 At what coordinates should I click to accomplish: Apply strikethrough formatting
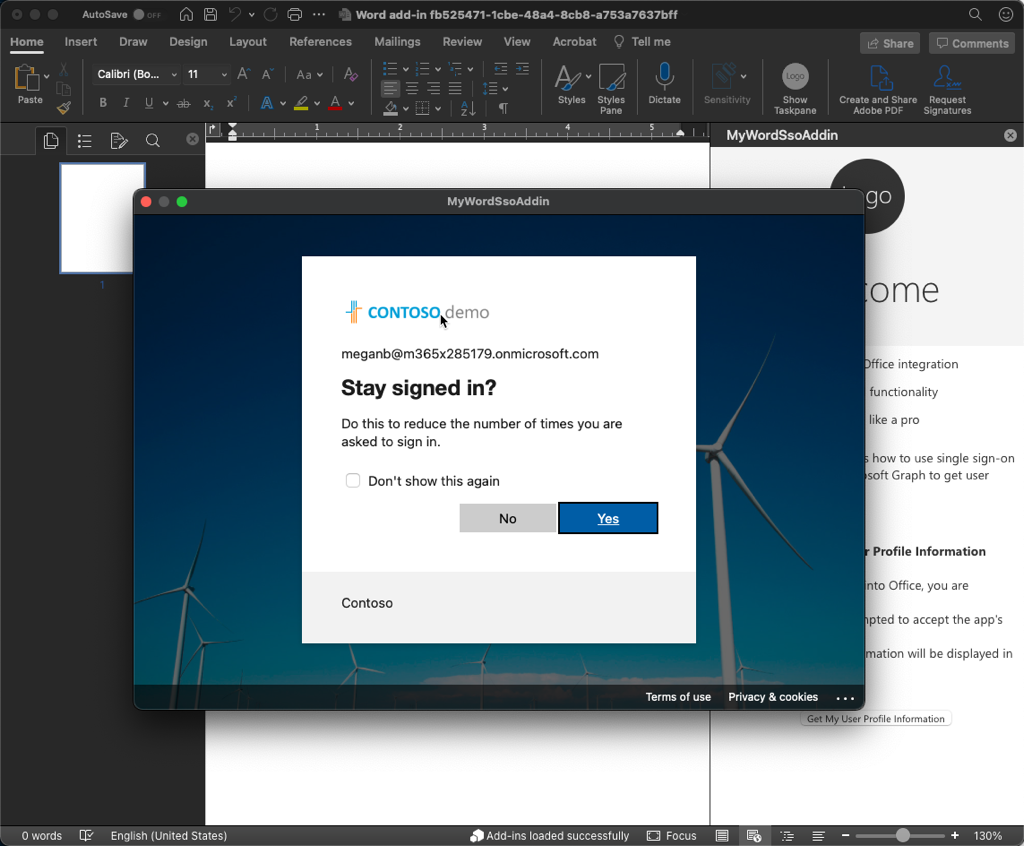pos(184,103)
